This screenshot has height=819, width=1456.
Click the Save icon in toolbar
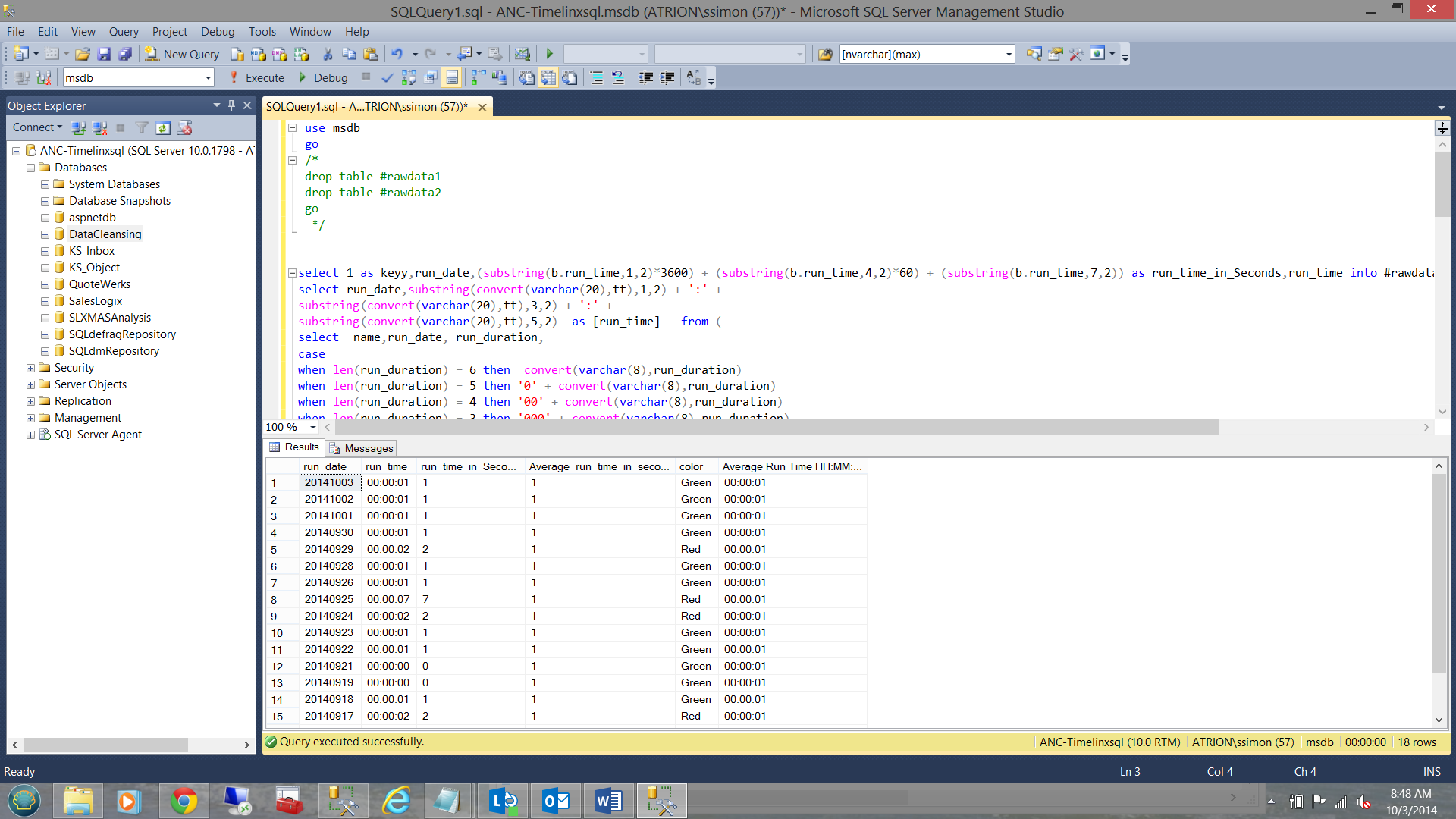104,54
